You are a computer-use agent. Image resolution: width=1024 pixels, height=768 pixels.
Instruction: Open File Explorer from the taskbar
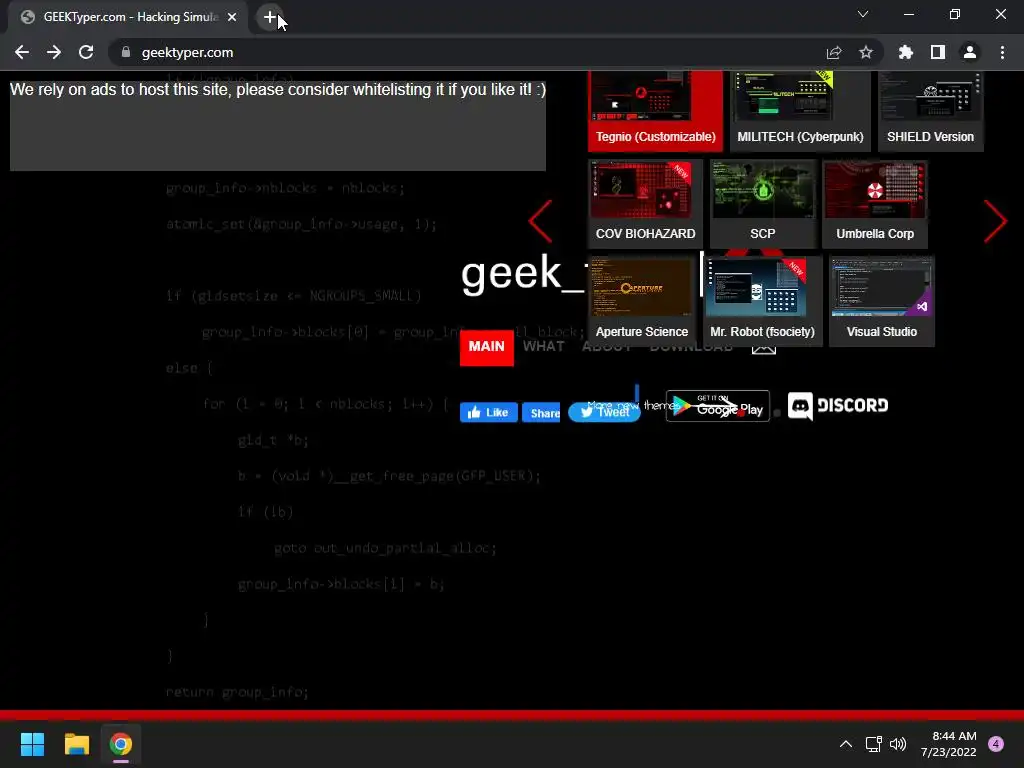(76, 744)
